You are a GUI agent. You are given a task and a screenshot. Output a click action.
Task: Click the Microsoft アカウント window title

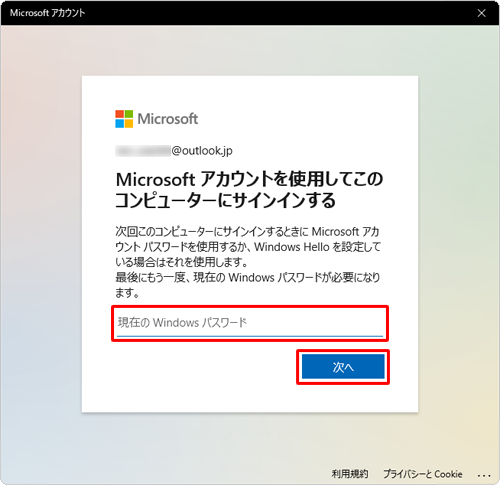48,13
